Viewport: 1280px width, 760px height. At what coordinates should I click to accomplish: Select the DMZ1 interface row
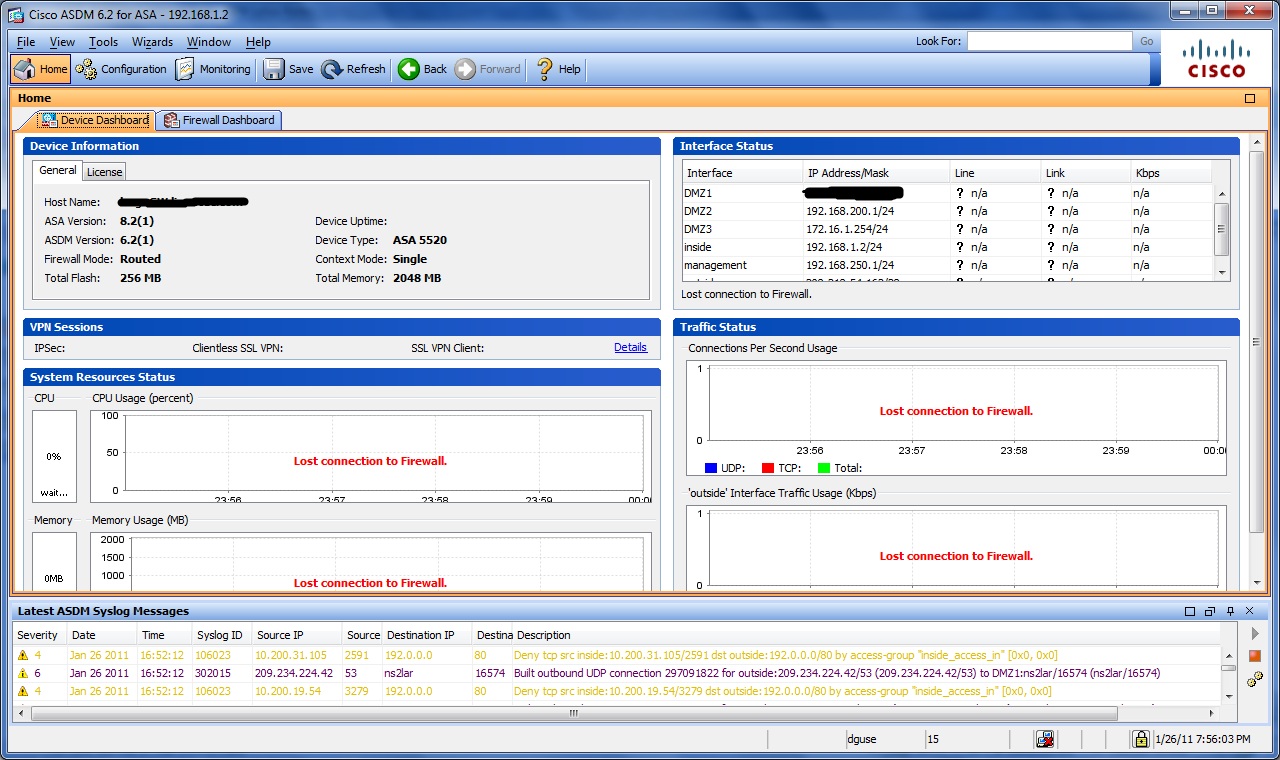point(946,193)
